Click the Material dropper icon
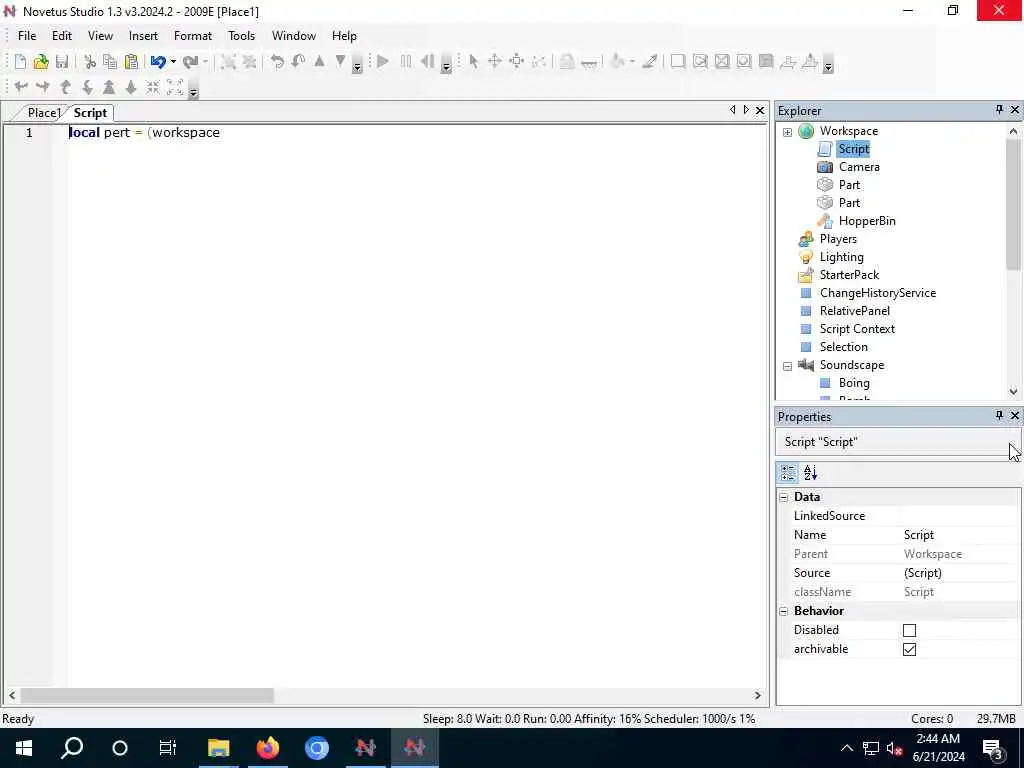 tap(649, 62)
